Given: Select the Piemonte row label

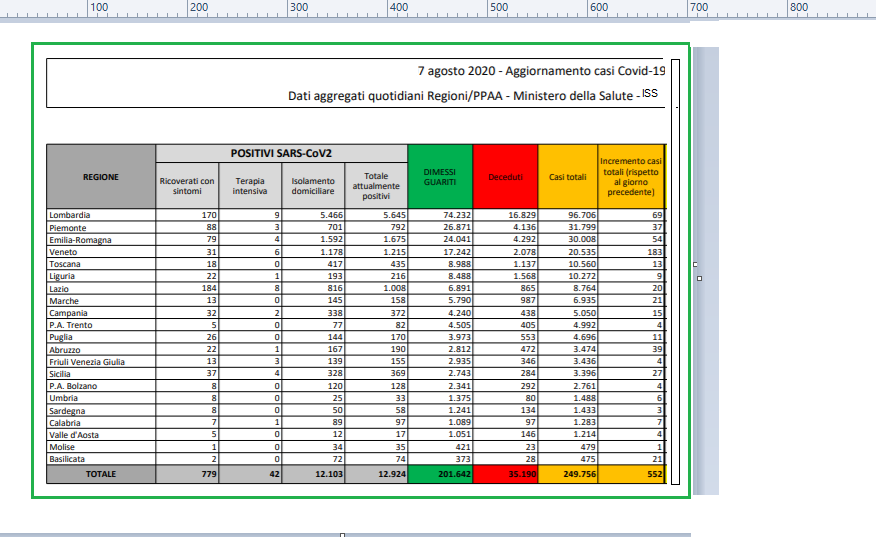Looking at the screenshot, I should 68,227.
